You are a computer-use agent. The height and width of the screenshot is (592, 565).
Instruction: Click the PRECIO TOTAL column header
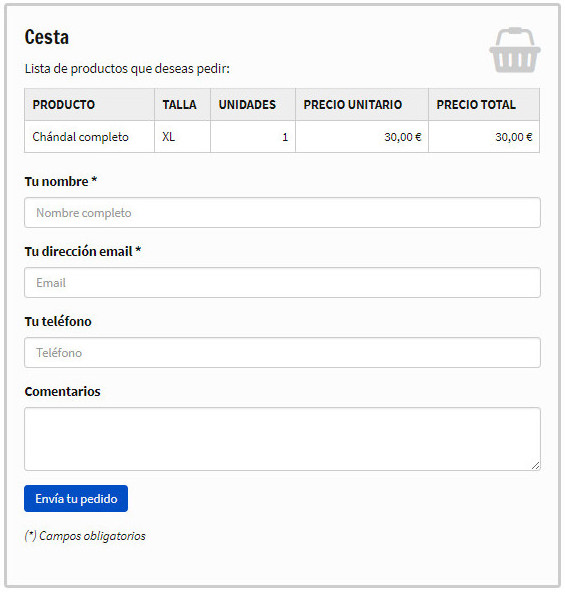click(484, 105)
